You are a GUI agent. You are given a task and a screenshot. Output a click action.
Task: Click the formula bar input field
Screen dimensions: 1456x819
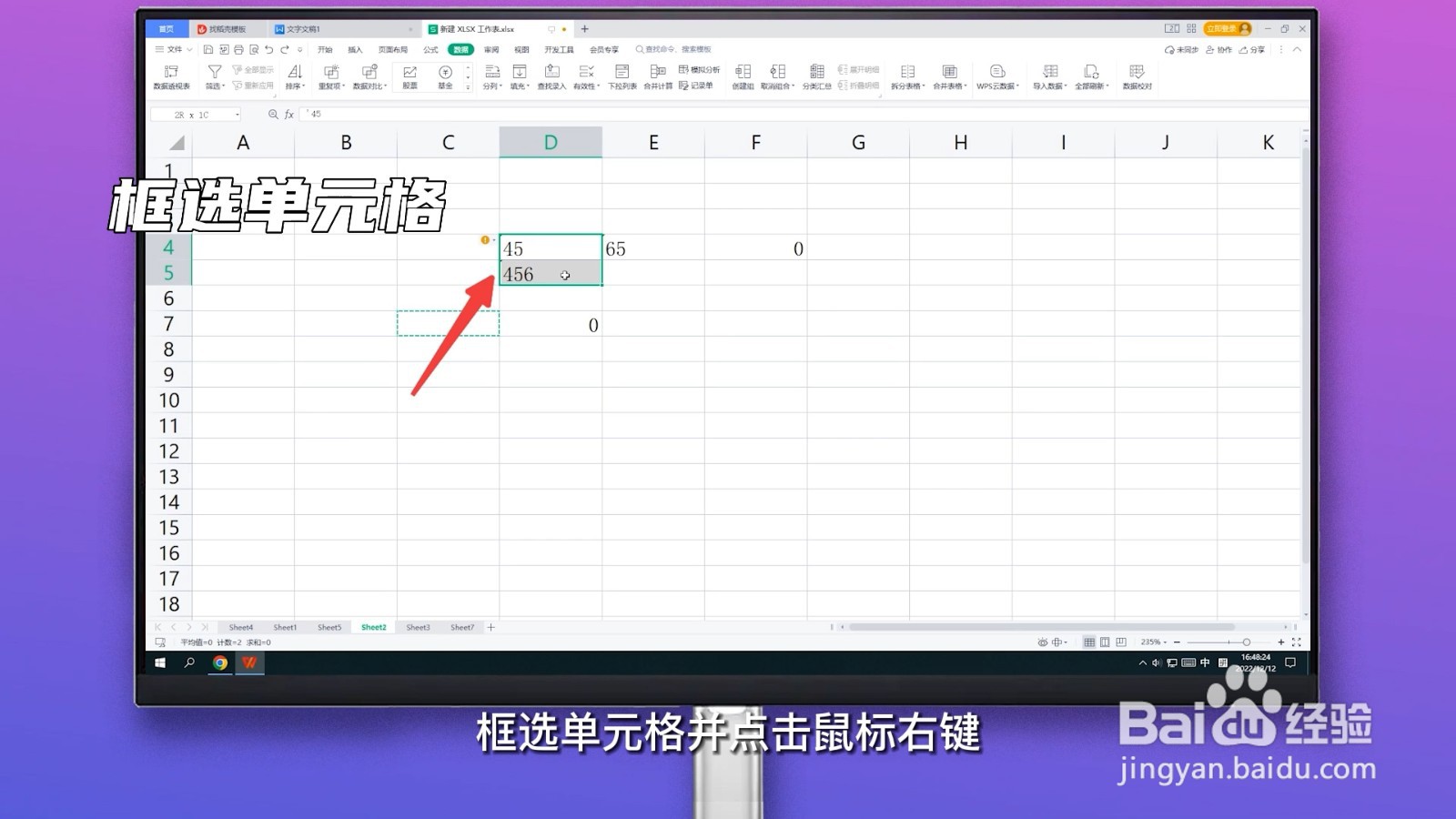(x=805, y=114)
